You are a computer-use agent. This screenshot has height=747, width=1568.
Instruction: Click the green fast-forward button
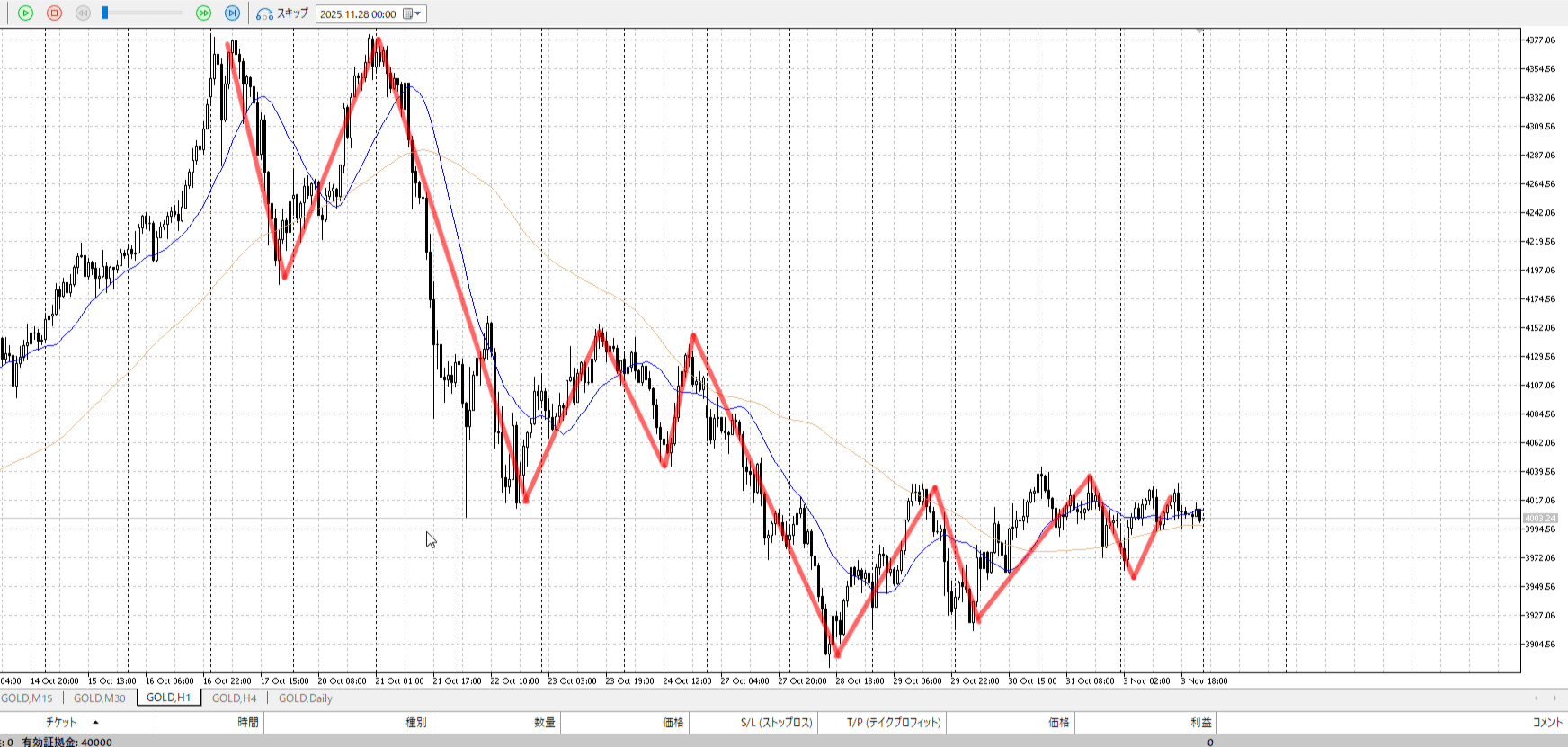[203, 13]
